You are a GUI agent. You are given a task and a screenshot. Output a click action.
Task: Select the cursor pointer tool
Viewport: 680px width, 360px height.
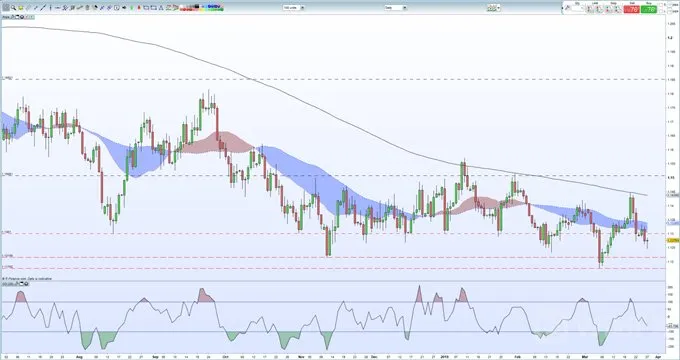pyautogui.click(x=6, y=8)
